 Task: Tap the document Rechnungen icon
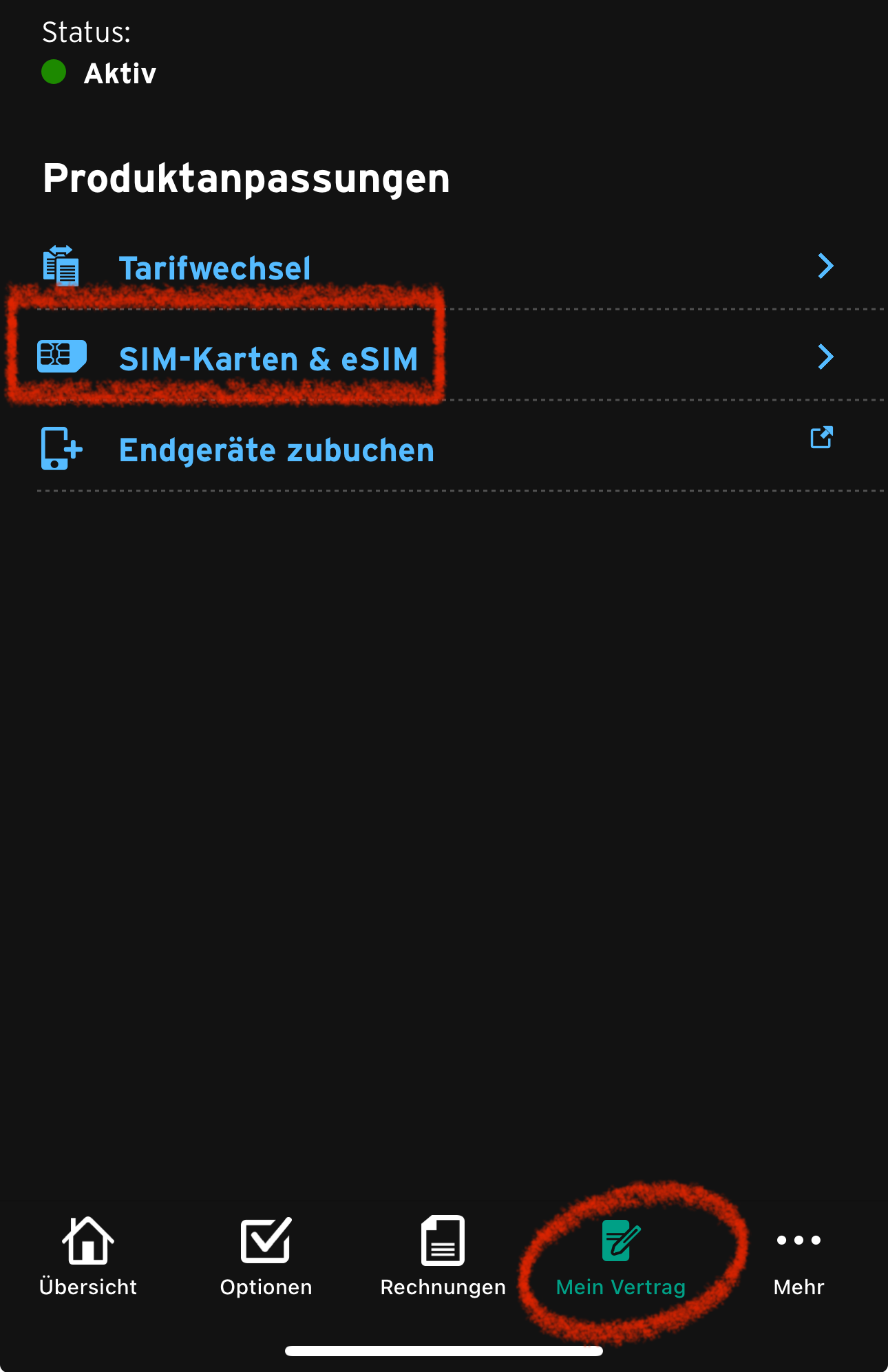click(443, 1240)
